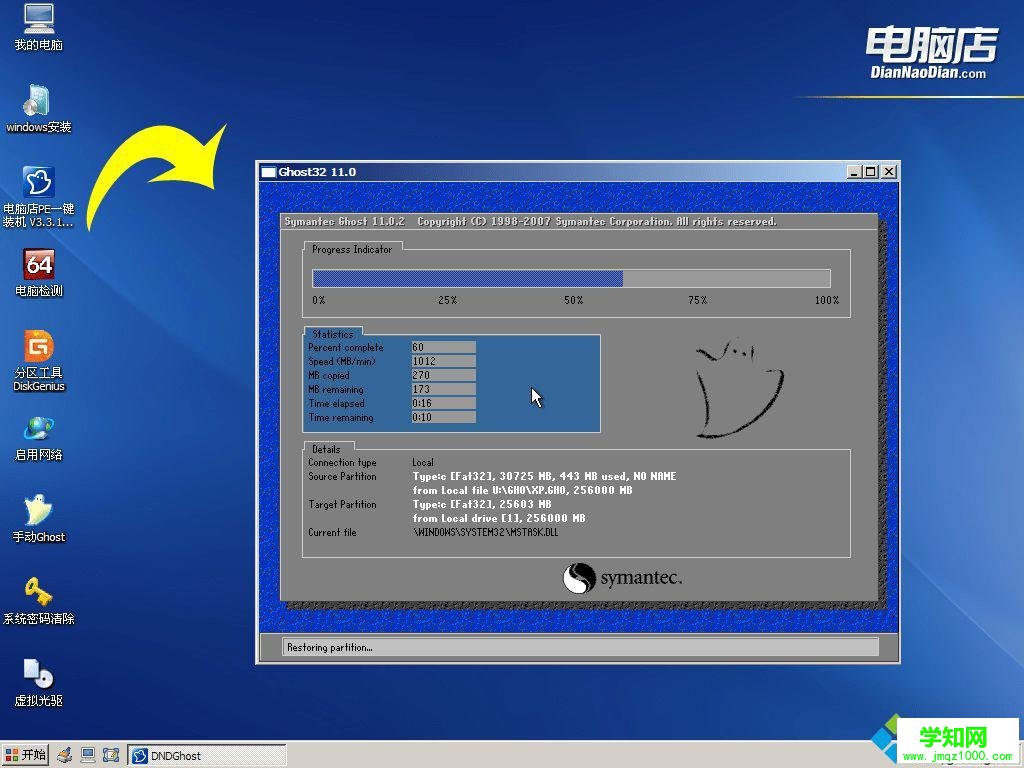Image resolution: width=1024 pixels, height=768 pixels.
Task: Open the 开始 Start menu
Action: (25, 754)
